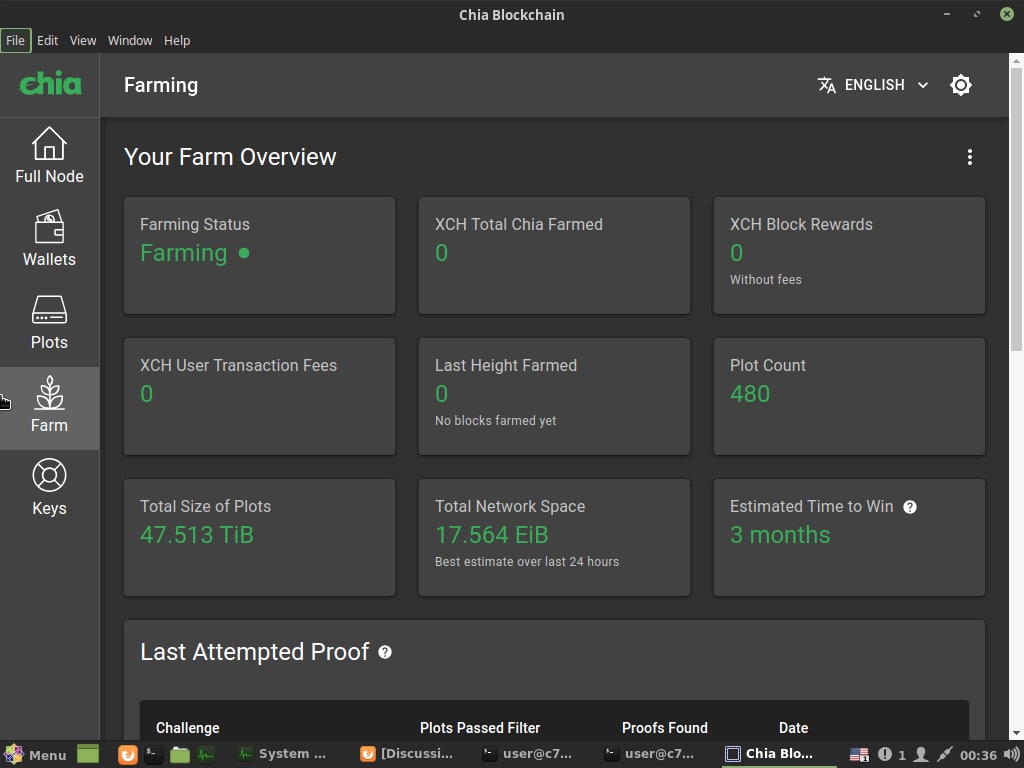The width and height of the screenshot is (1024, 768).
Task: Click 'Best estimate over last 24 hours' text
Action: [527, 562]
